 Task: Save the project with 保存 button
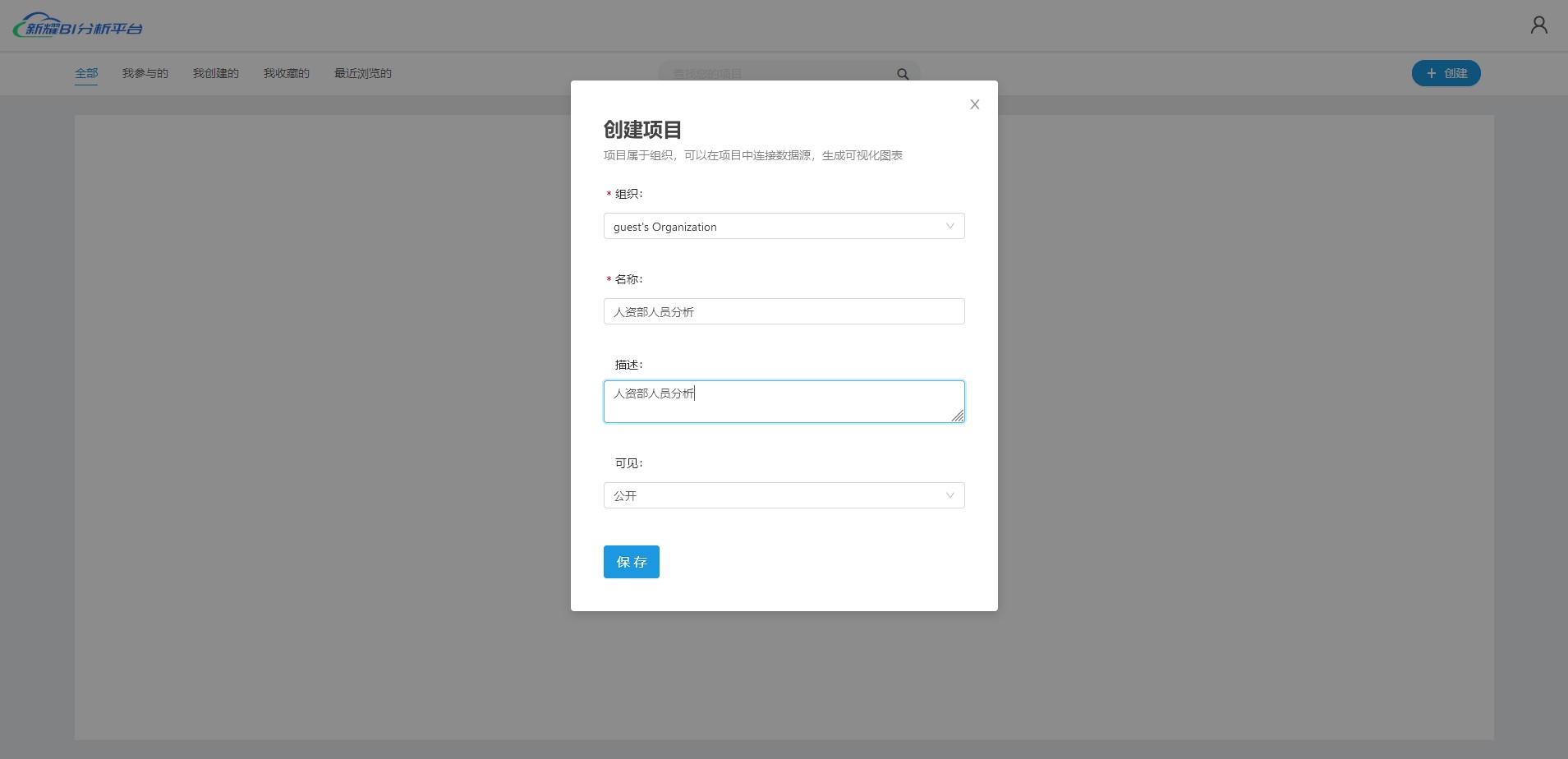coord(631,562)
